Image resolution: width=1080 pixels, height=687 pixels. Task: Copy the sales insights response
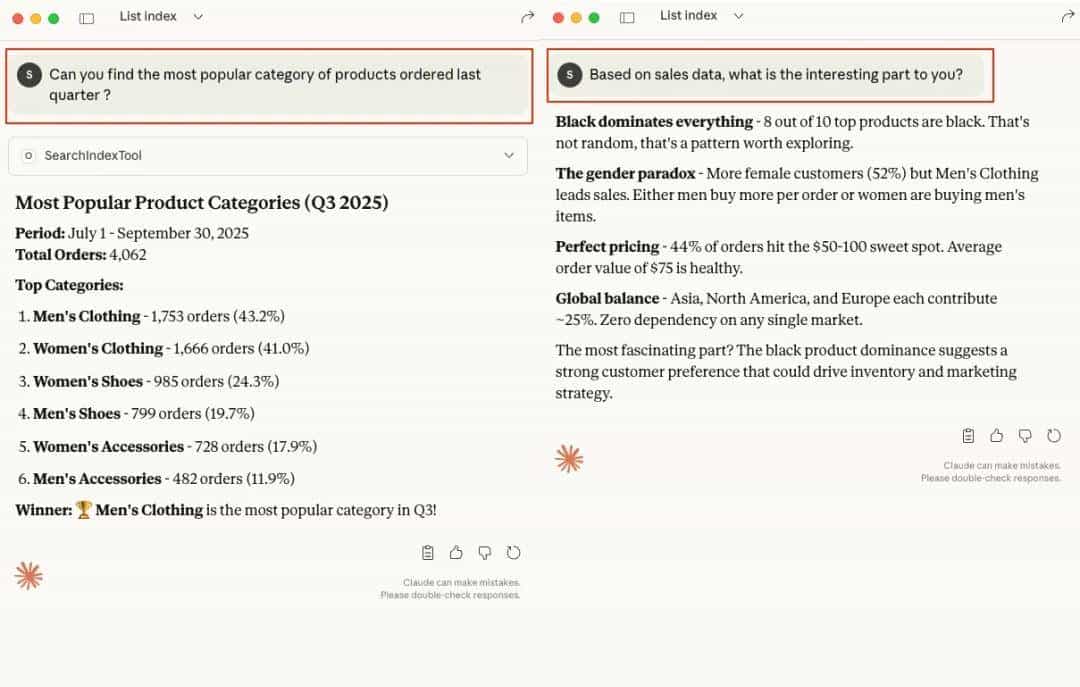pos(968,435)
